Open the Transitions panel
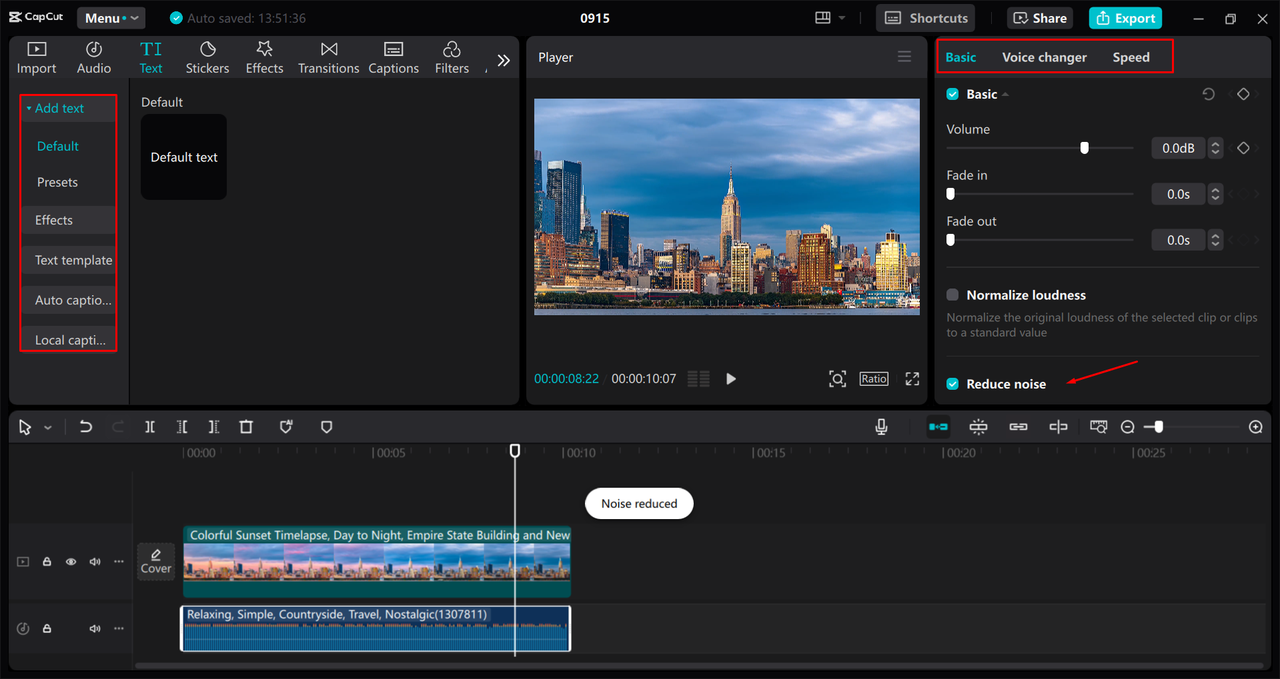This screenshot has width=1280, height=679. 328,58
